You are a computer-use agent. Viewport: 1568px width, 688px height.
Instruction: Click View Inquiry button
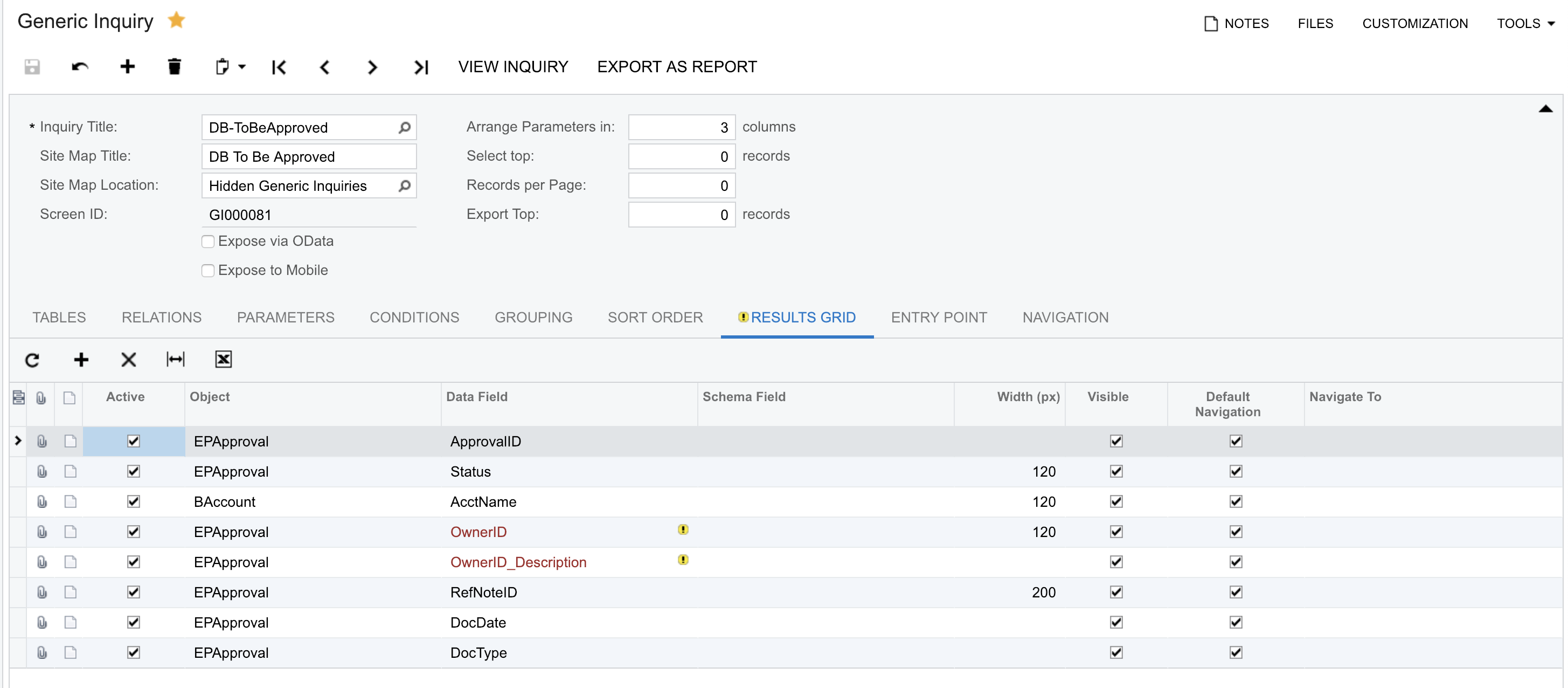pos(512,66)
